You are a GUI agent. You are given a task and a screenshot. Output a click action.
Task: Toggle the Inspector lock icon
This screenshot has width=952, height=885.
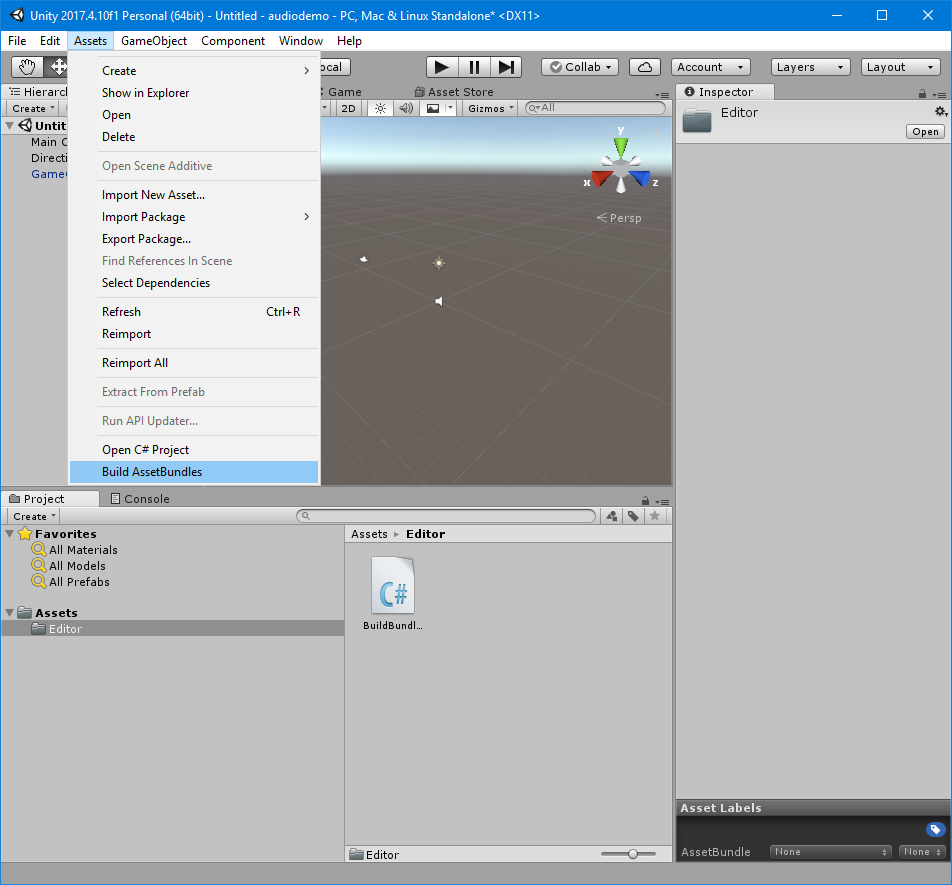(922, 93)
